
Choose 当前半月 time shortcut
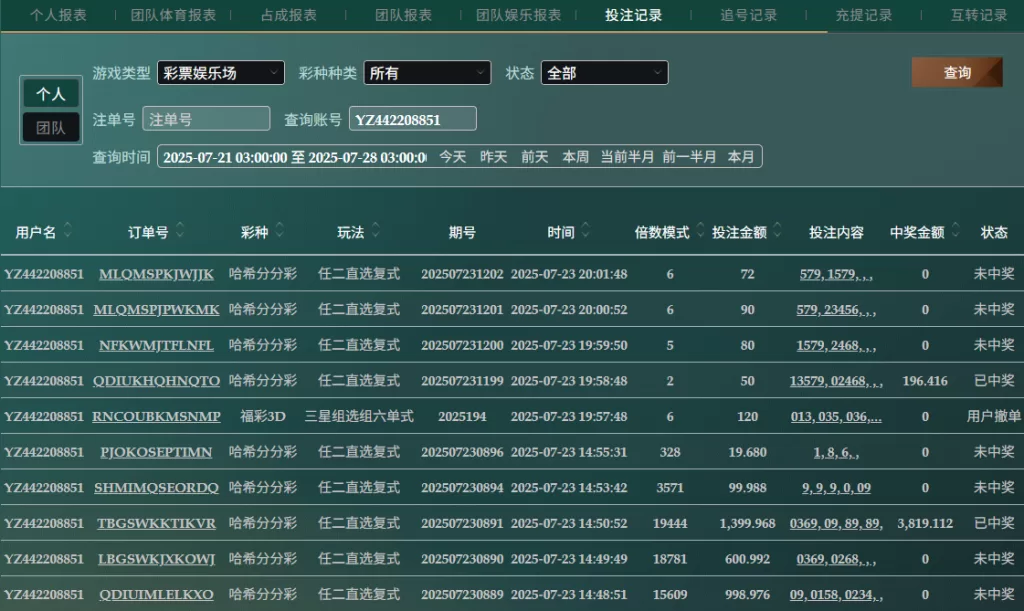(627, 157)
